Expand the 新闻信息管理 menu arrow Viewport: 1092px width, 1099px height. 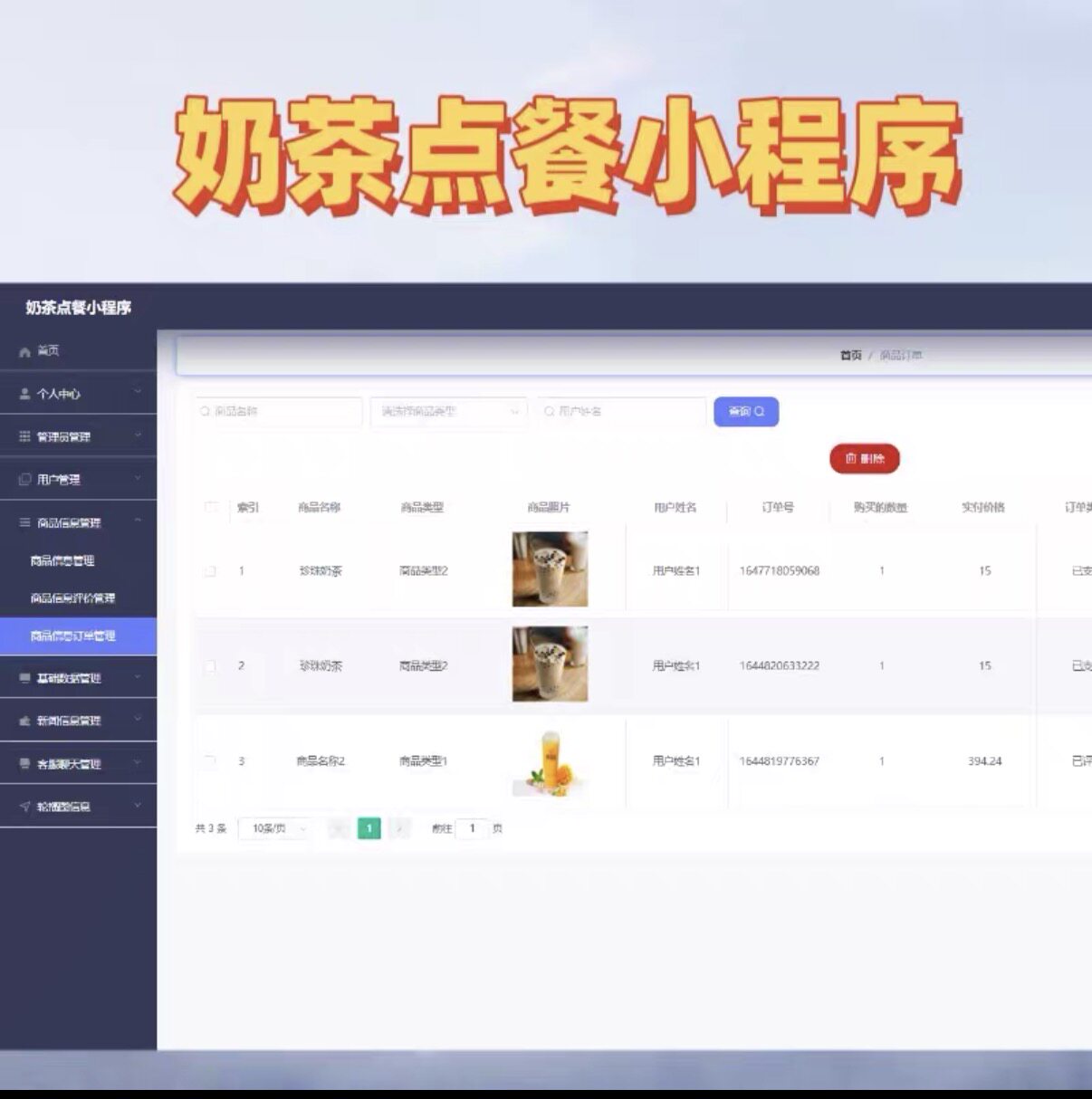click(x=138, y=719)
